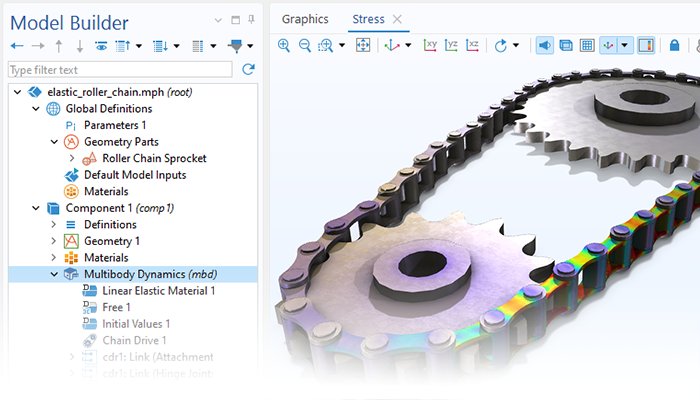This screenshot has height=400, width=700.
Task: Collapse the elastic_roller_chain.mph root node
Action: coord(17,92)
